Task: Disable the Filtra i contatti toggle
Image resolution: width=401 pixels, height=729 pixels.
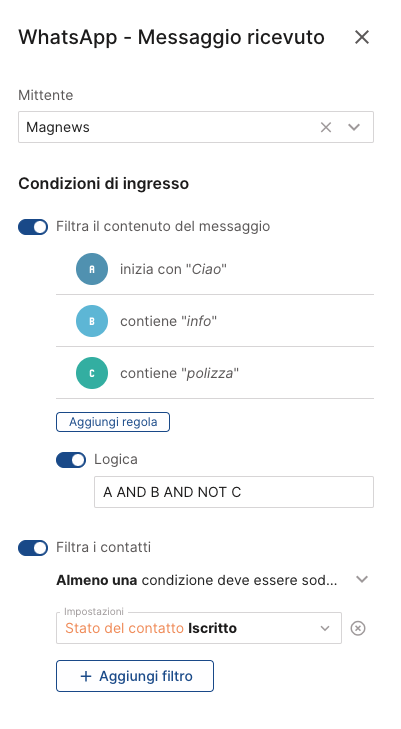Action: coord(33,548)
